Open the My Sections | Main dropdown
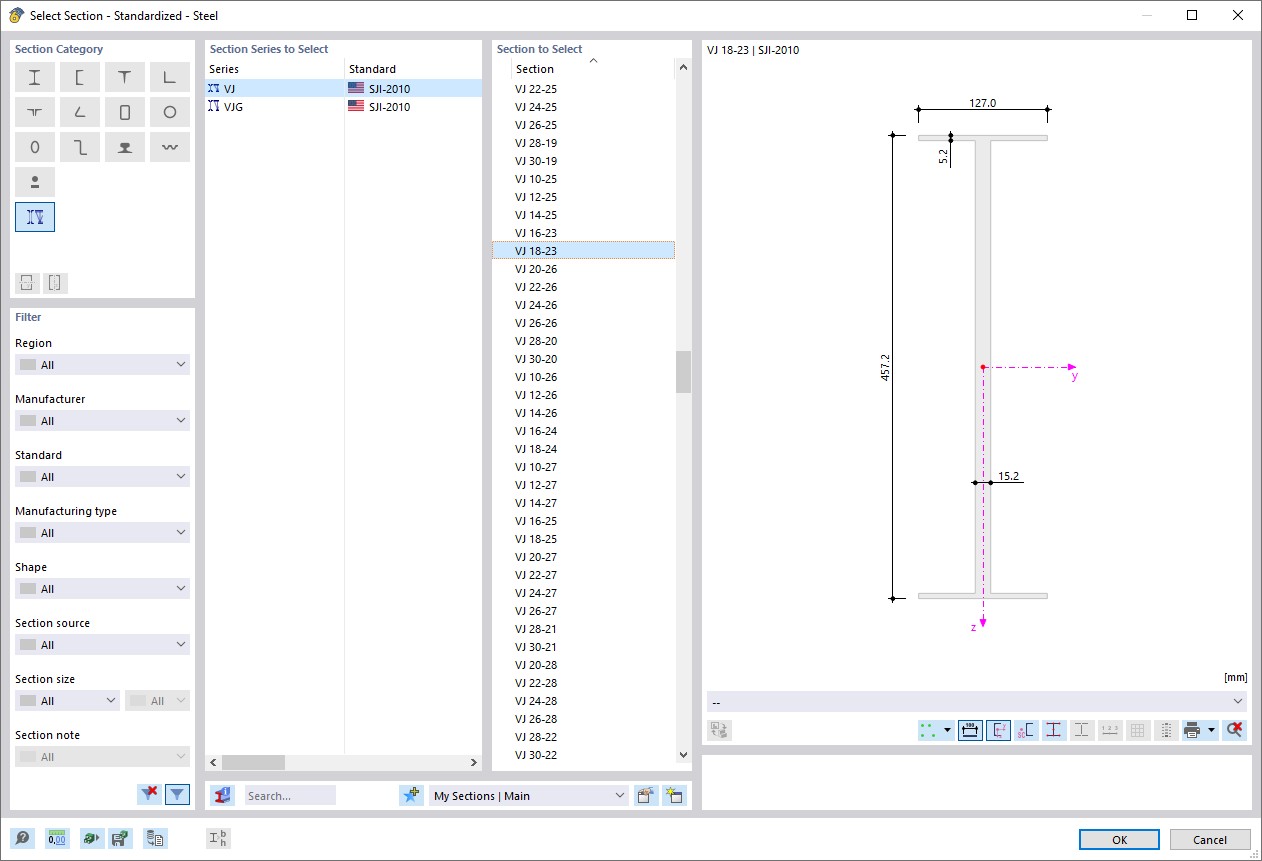This screenshot has width=1262, height=861. pyautogui.click(x=528, y=795)
